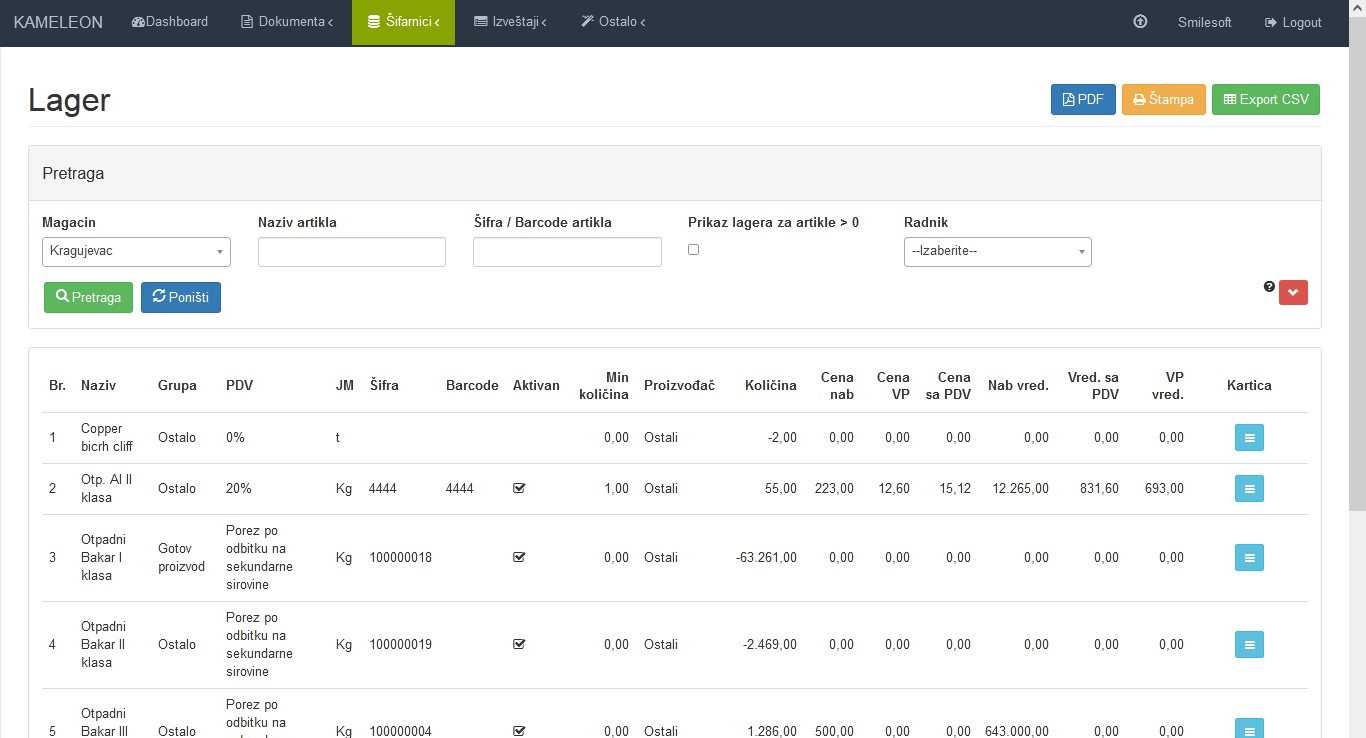The width and height of the screenshot is (1366, 738).
Task: Click the green Pretraga search button
Action: [88, 298]
